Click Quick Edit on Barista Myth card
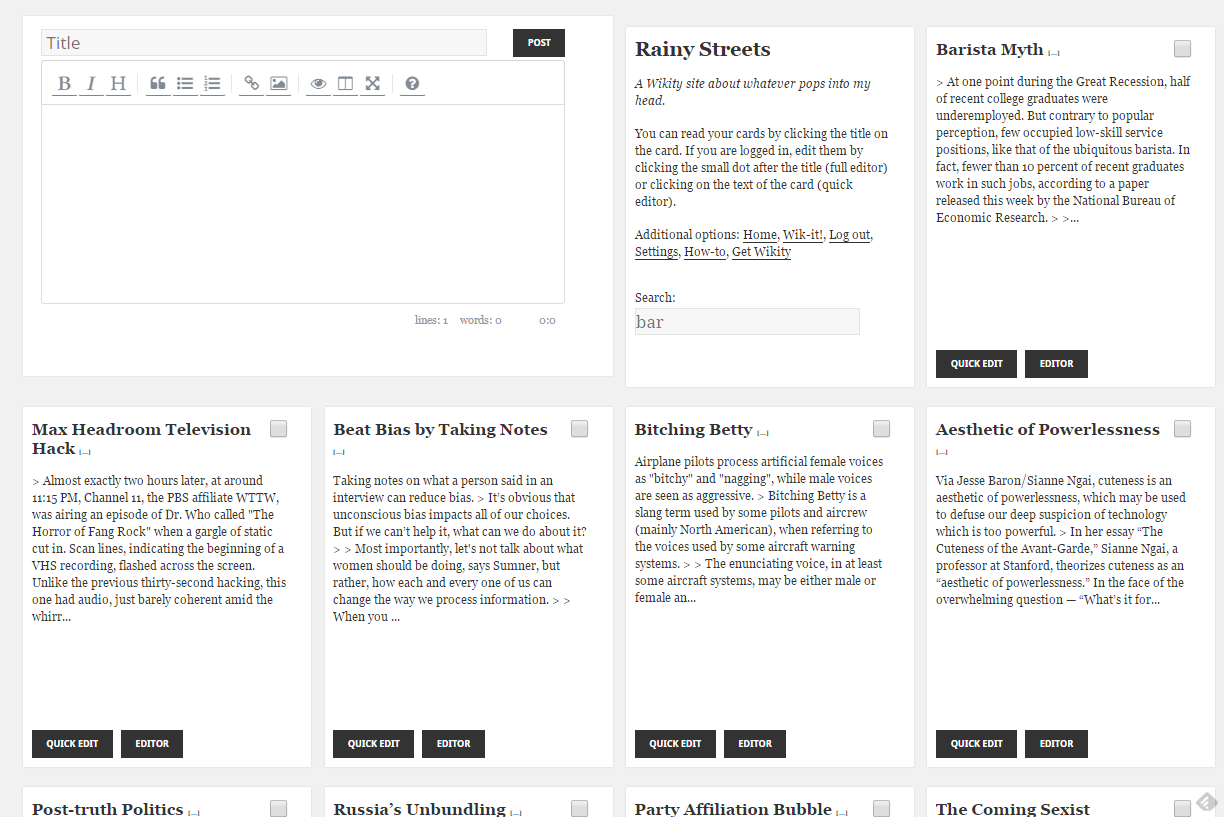Viewport: 1224px width, 817px height. click(976, 364)
